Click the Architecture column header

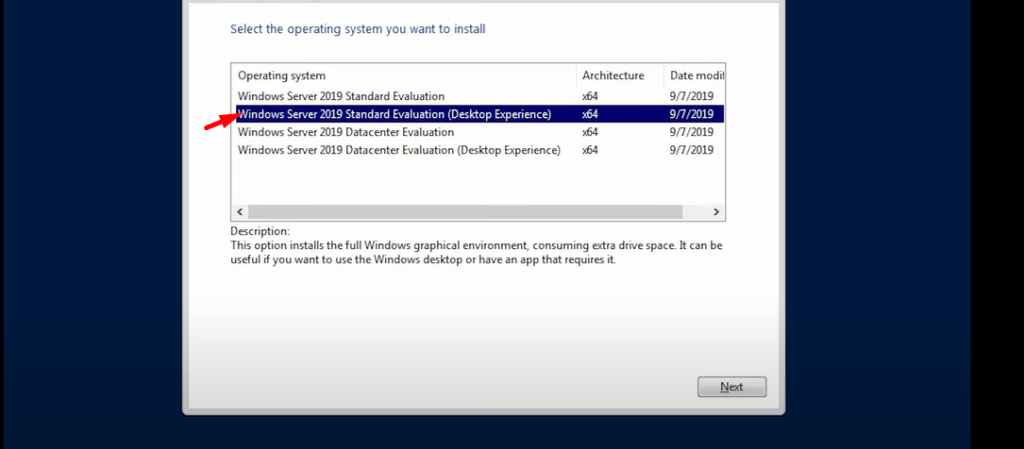[x=620, y=75]
